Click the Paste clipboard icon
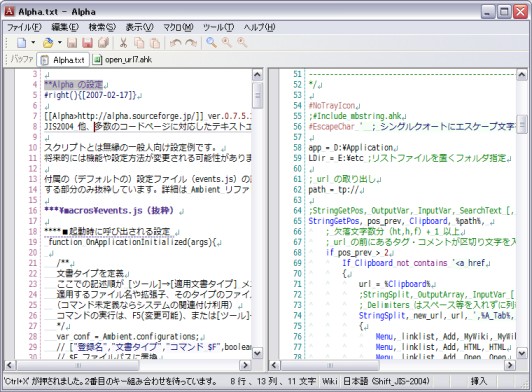 155,43
